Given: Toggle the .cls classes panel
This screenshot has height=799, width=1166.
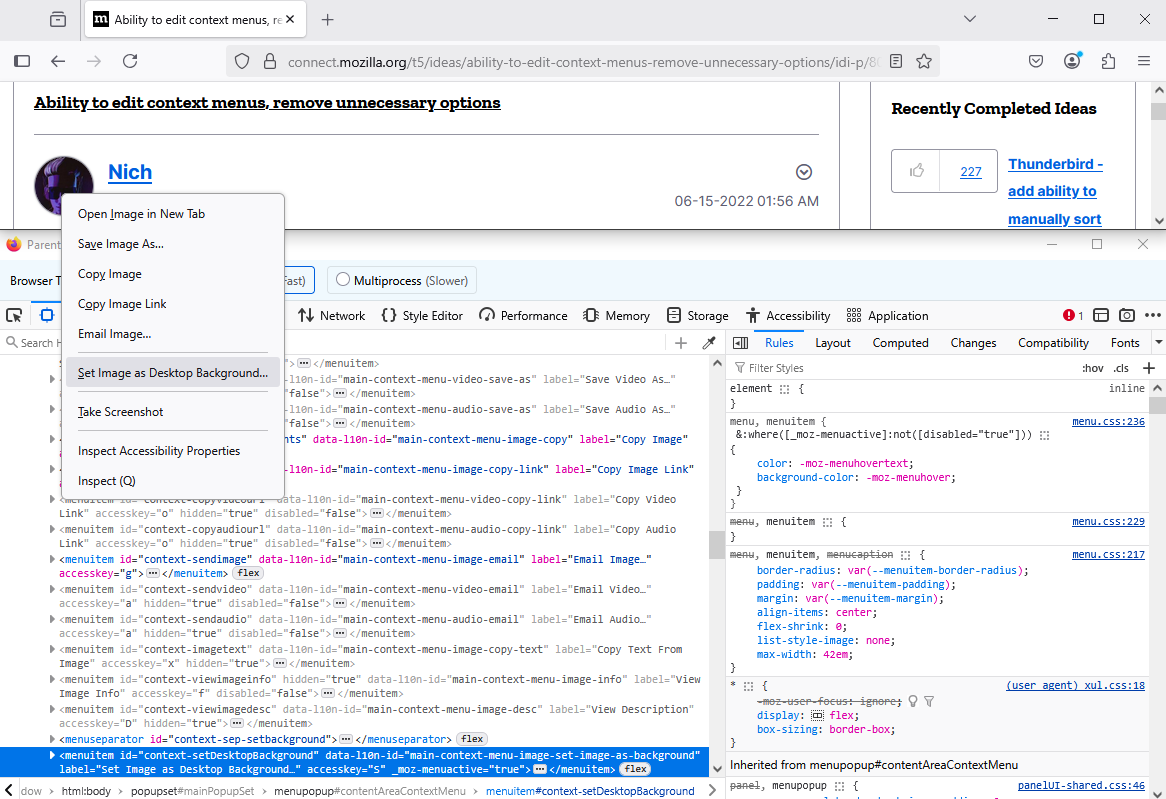Looking at the screenshot, I should coord(1121,368).
